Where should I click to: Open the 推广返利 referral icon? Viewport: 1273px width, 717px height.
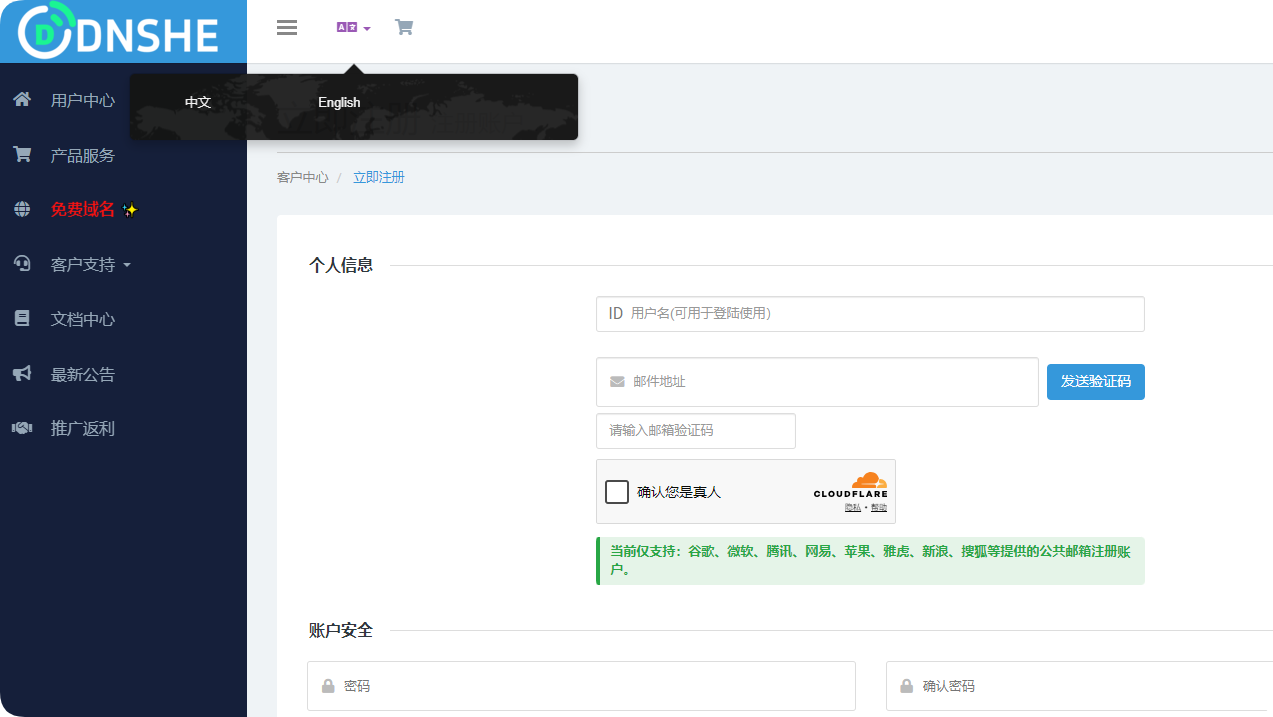point(22,427)
